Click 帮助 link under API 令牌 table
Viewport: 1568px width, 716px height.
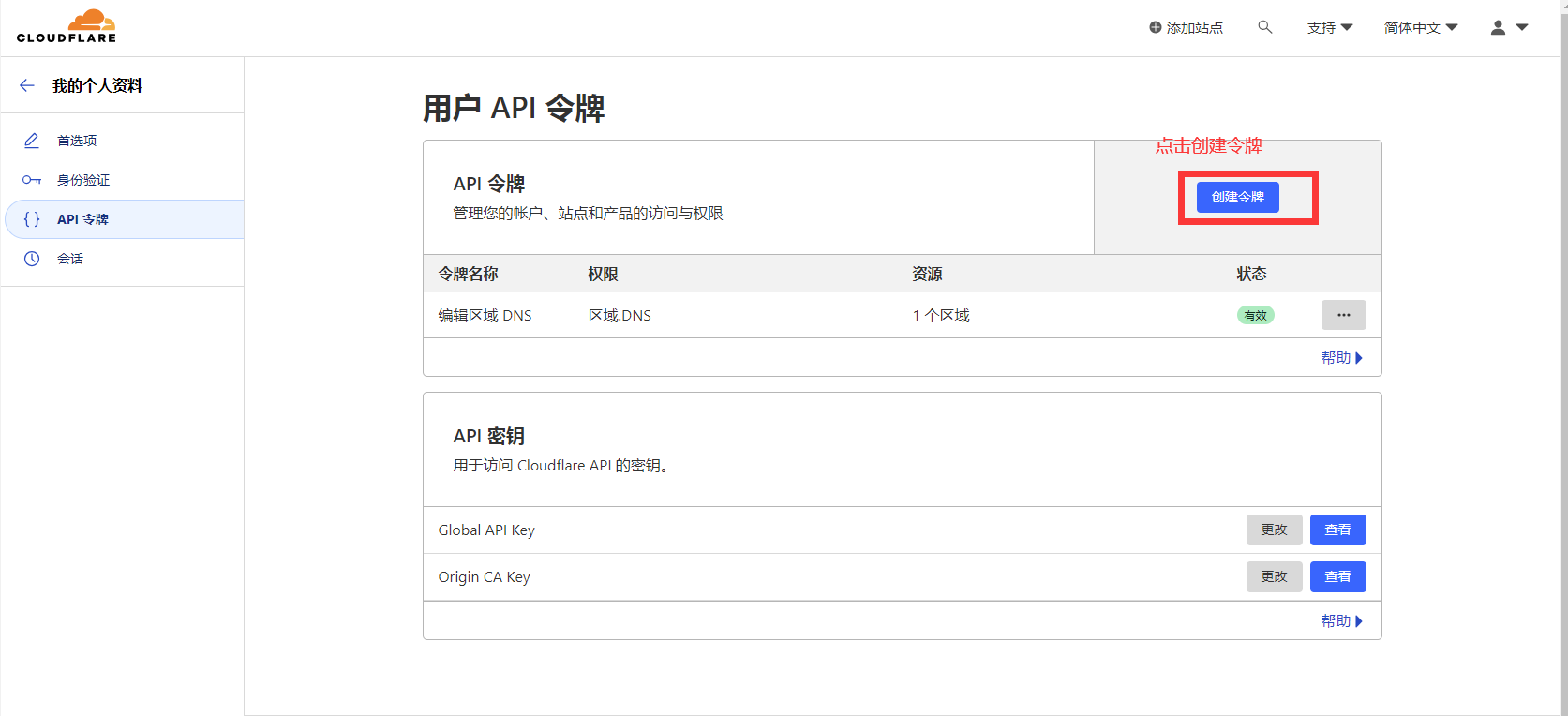[1341, 357]
